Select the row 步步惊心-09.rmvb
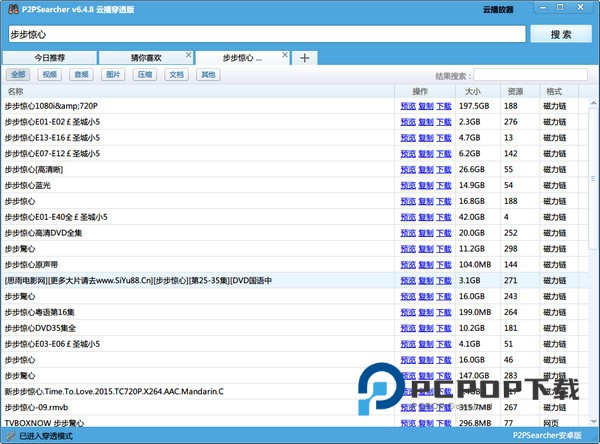Screen dimensions: 600x444 (295, 408)
